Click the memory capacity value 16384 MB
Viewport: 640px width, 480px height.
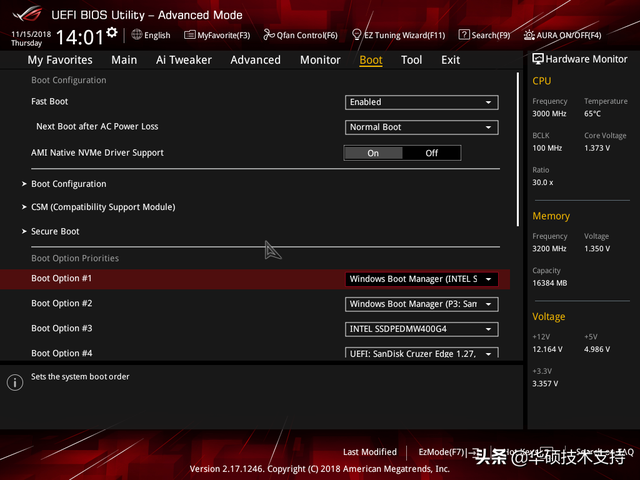(549, 283)
